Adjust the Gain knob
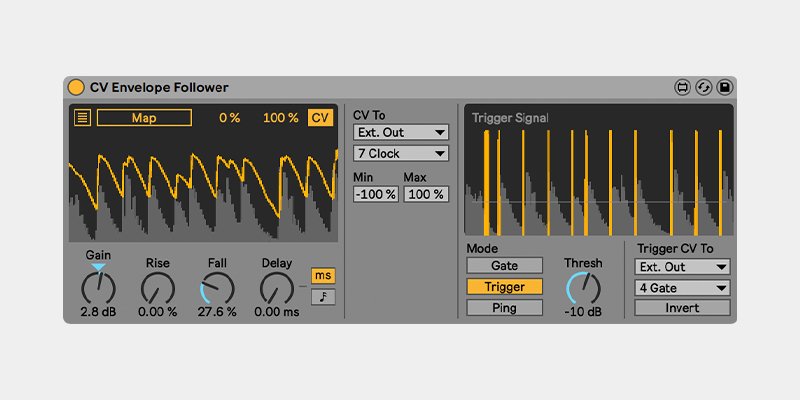 pyautogui.click(x=98, y=288)
